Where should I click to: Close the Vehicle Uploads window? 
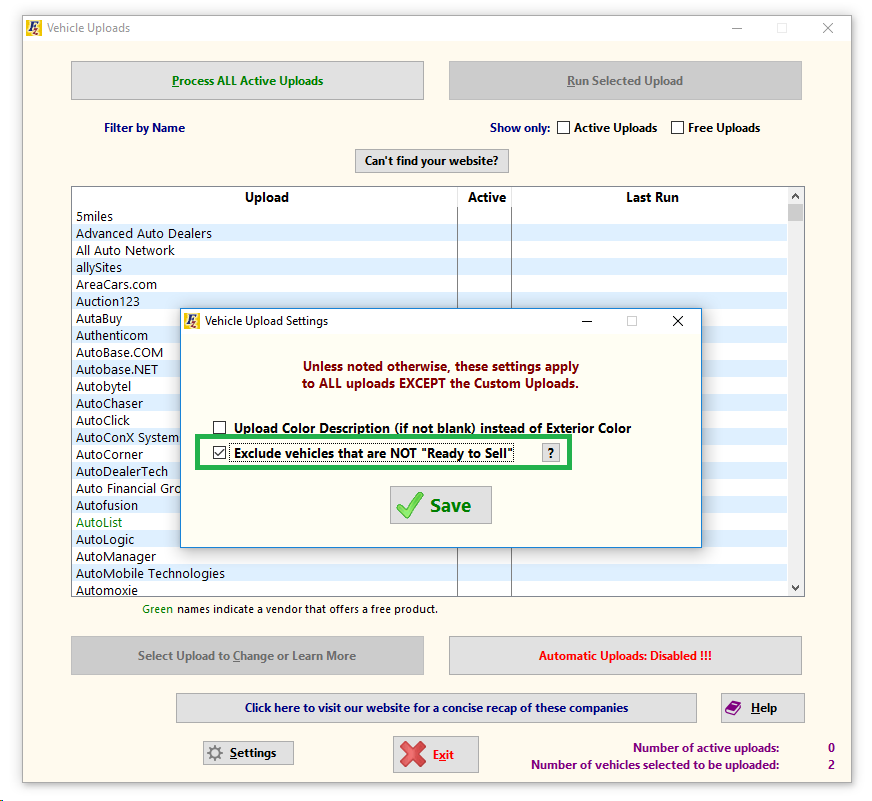pyautogui.click(x=828, y=28)
